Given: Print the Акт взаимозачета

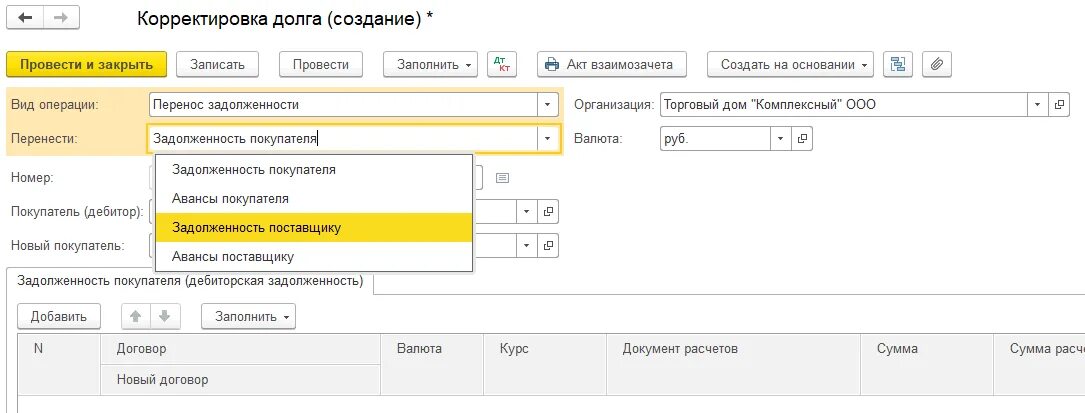Looking at the screenshot, I should coord(611,64).
